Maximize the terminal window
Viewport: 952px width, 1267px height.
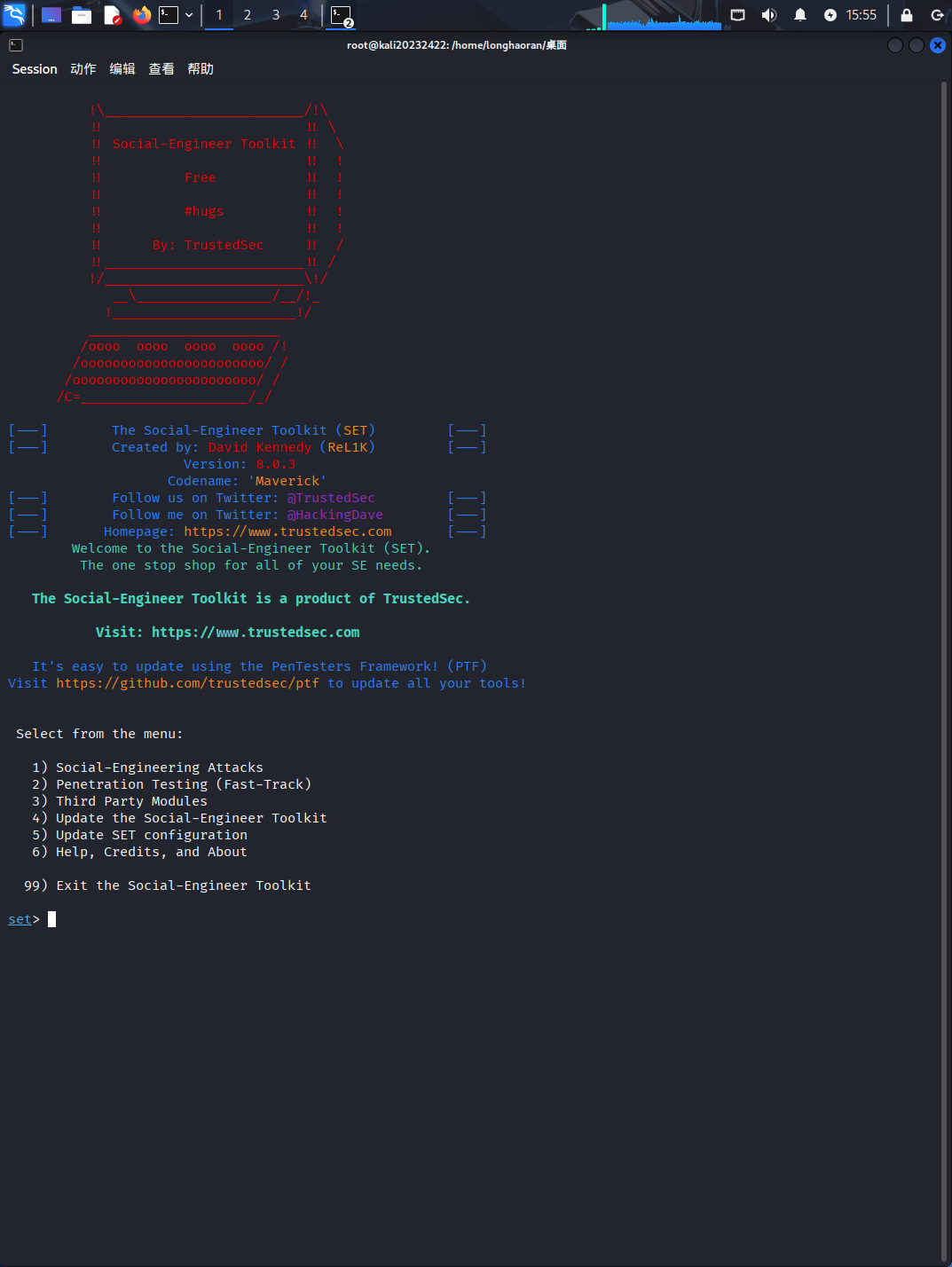coord(917,45)
